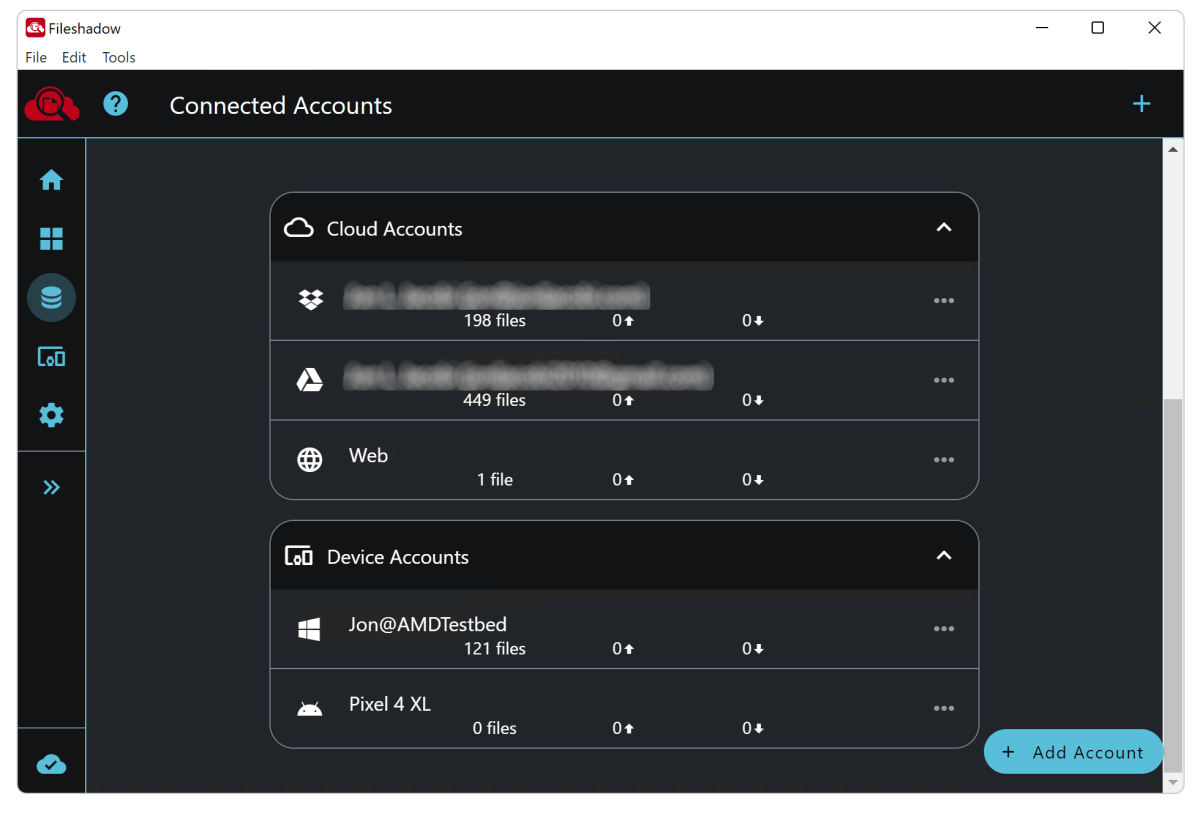Open the File menu
Screen dimensions: 1200x813
coord(36,57)
